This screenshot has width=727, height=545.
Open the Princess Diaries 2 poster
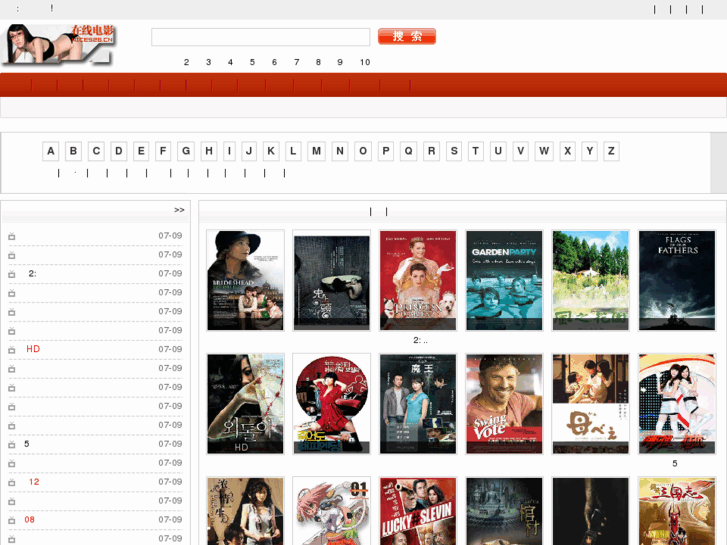coord(418,281)
